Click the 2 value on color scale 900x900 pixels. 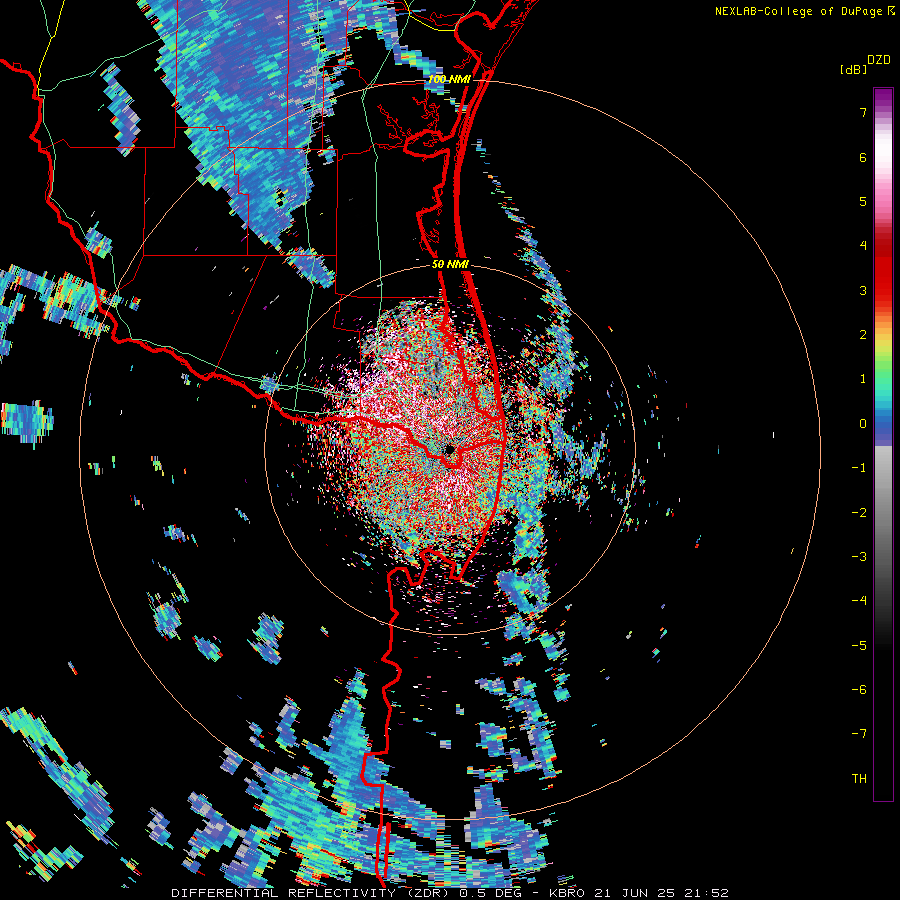(863, 335)
